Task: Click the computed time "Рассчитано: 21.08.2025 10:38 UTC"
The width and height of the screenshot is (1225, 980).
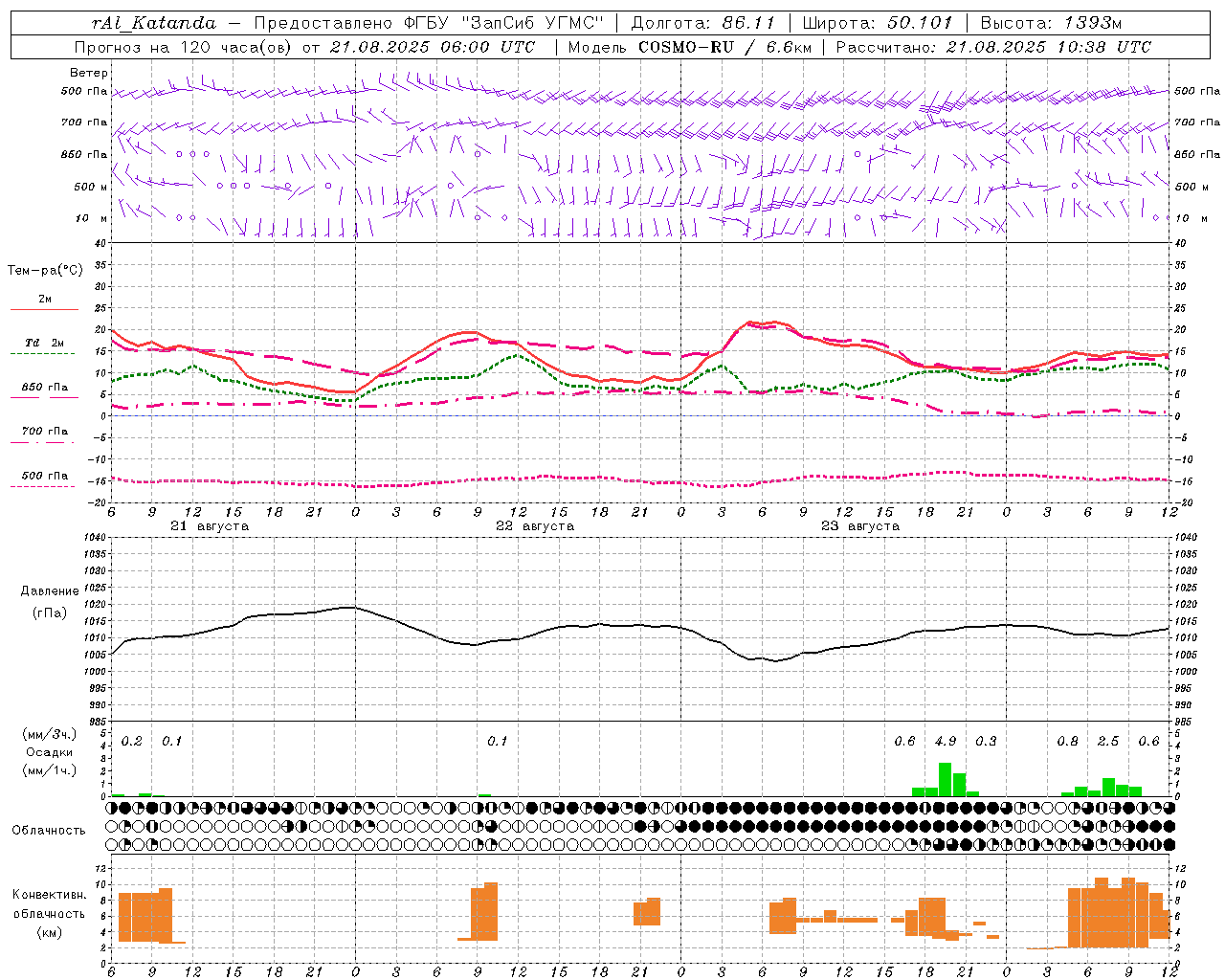Action: point(993,47)
